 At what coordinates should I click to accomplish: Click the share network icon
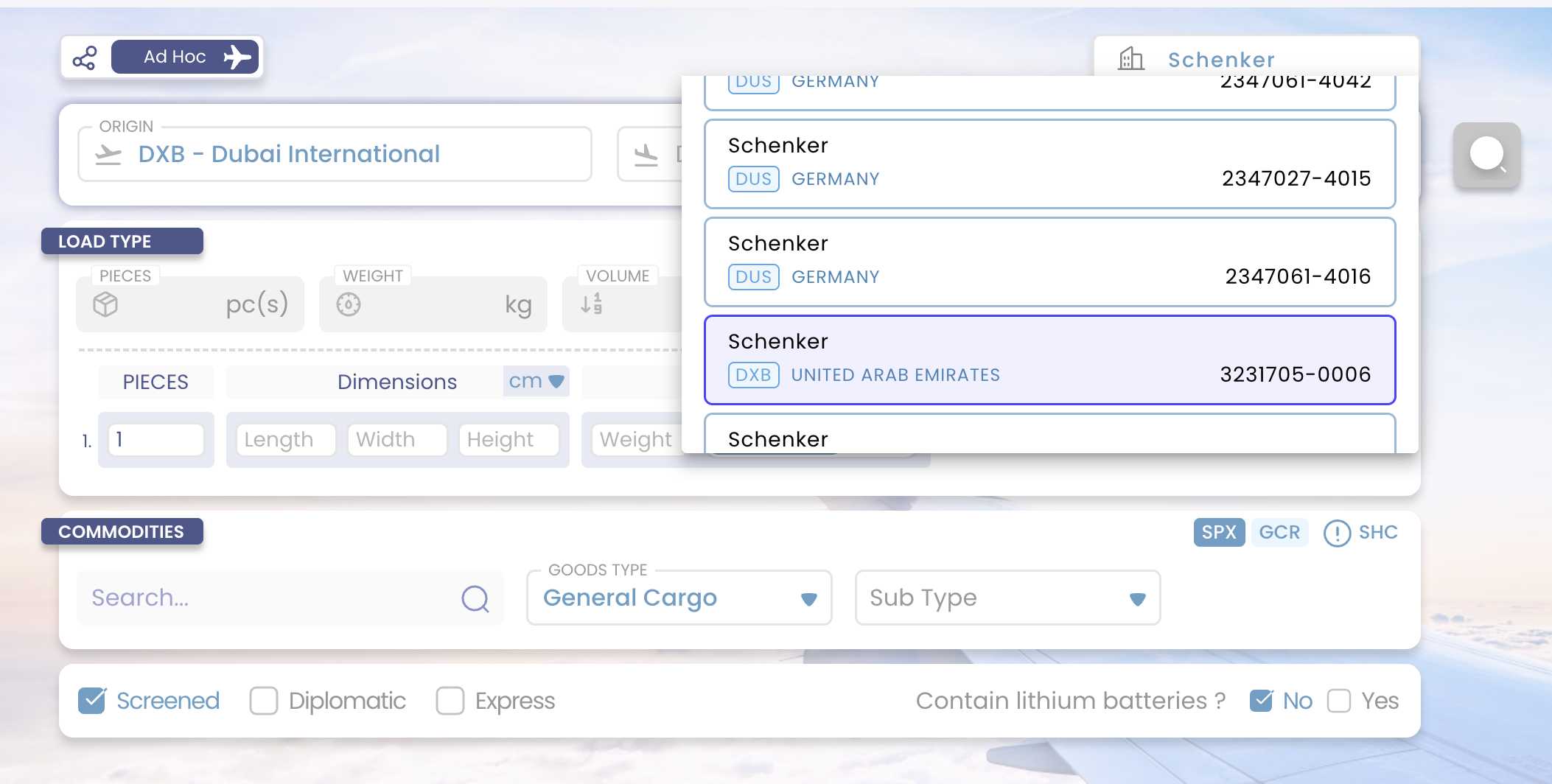tap(85, 57)
